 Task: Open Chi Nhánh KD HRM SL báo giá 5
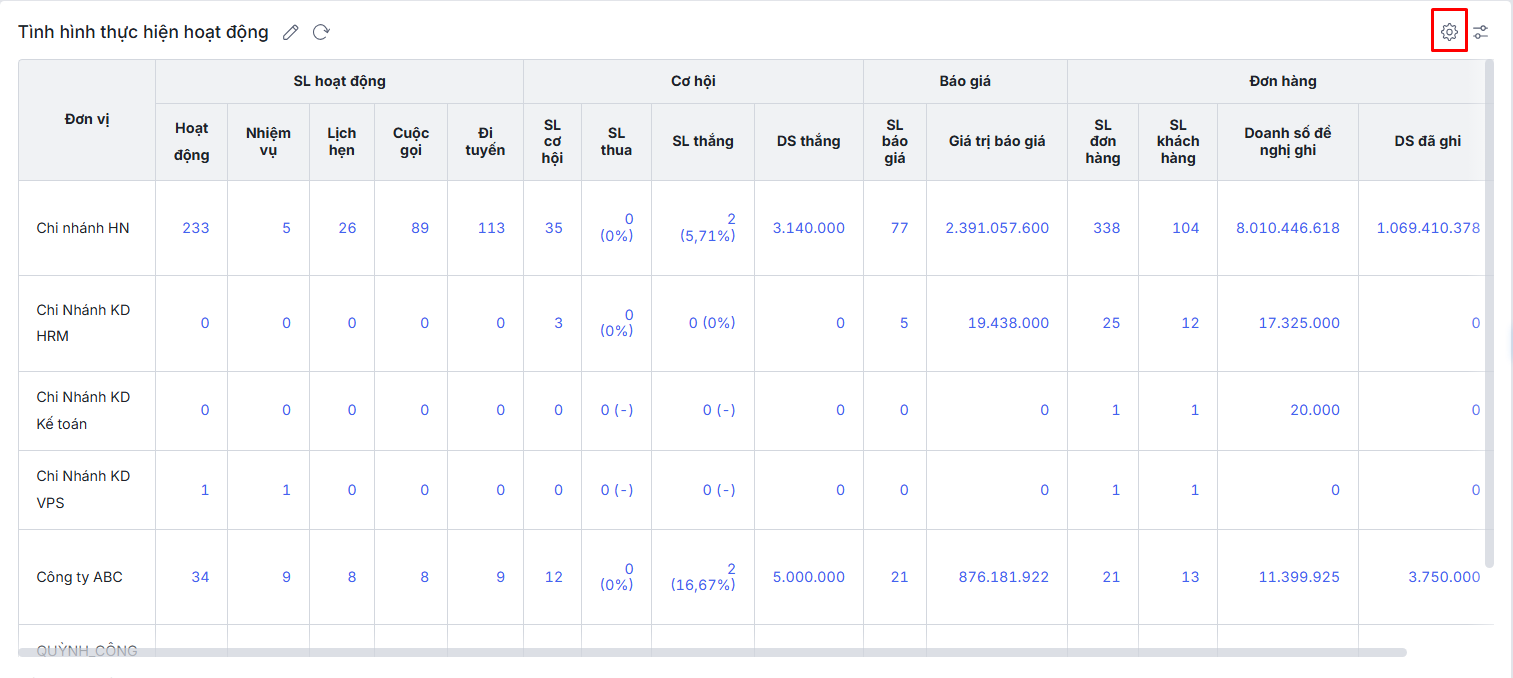(x=903, y=323)
